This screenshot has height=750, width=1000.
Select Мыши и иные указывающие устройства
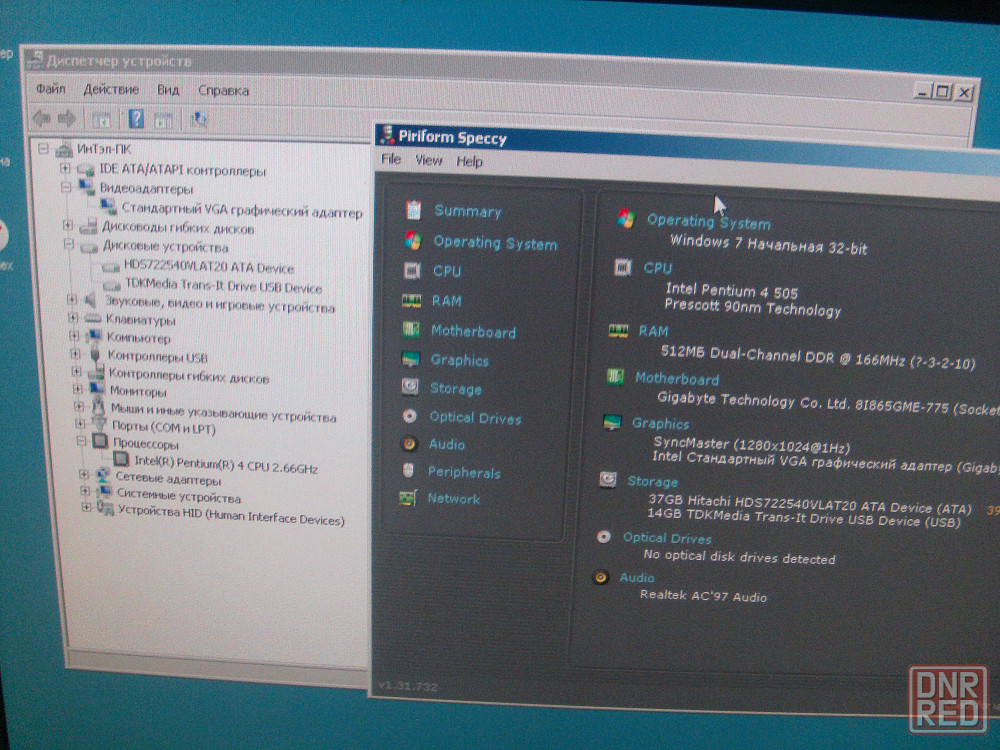(x=223, y=412)
